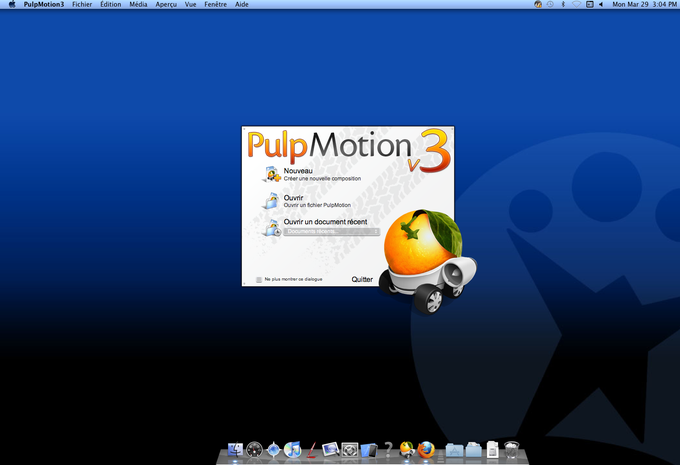The height and width of the screenshot is (465, 680).
Task: Click the Ouvrir folder icon
Action: [272, 201]
